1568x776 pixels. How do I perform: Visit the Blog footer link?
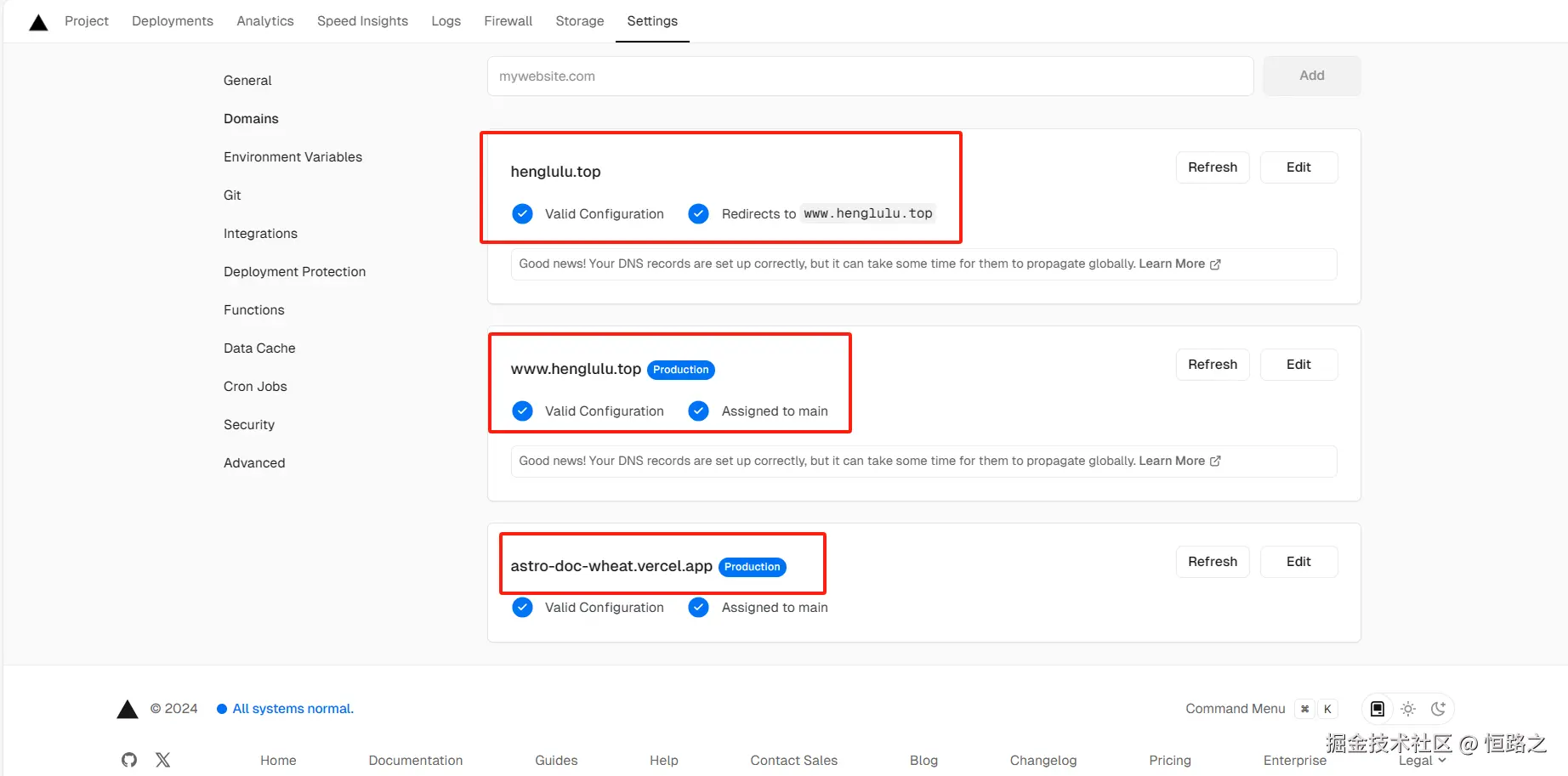(923, 761)
